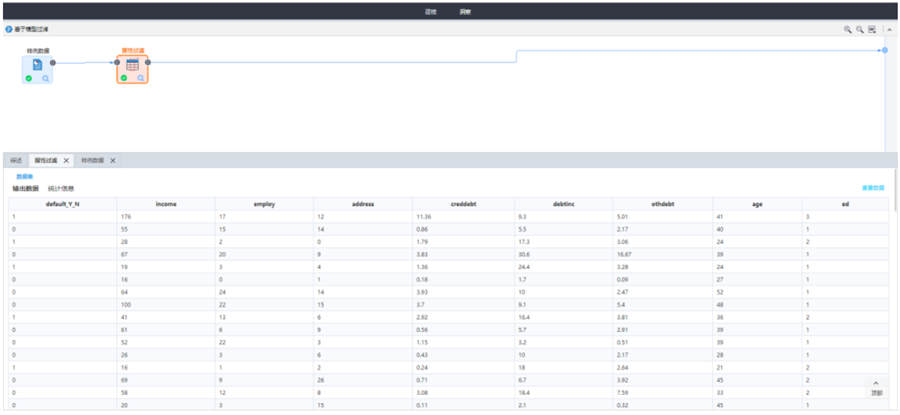Image resolution: width=900 pixels, height=415 pixels.
Task: Click the green status check on 属性过滤 node
Action: click(124, 78)
